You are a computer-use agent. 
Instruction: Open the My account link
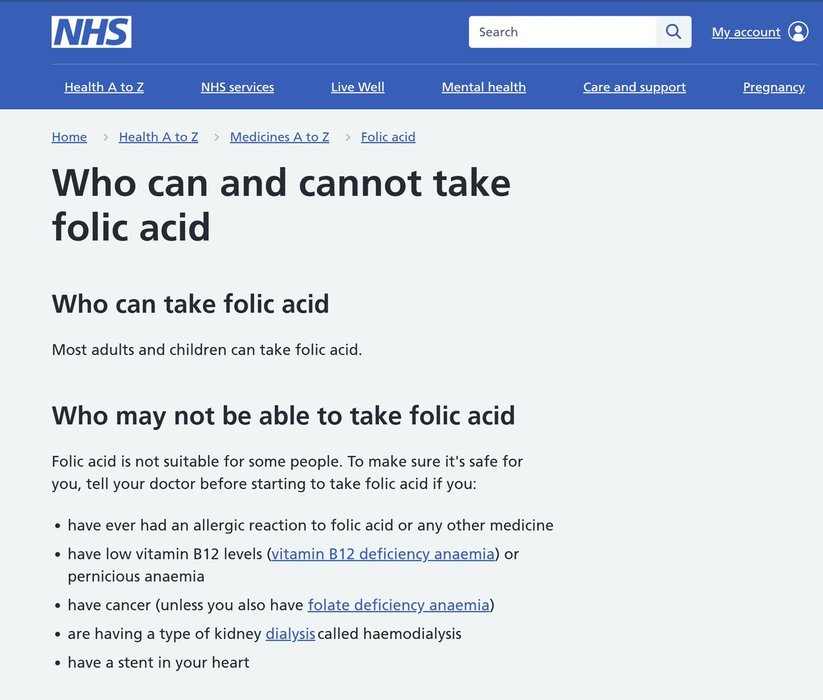(746, 32)
